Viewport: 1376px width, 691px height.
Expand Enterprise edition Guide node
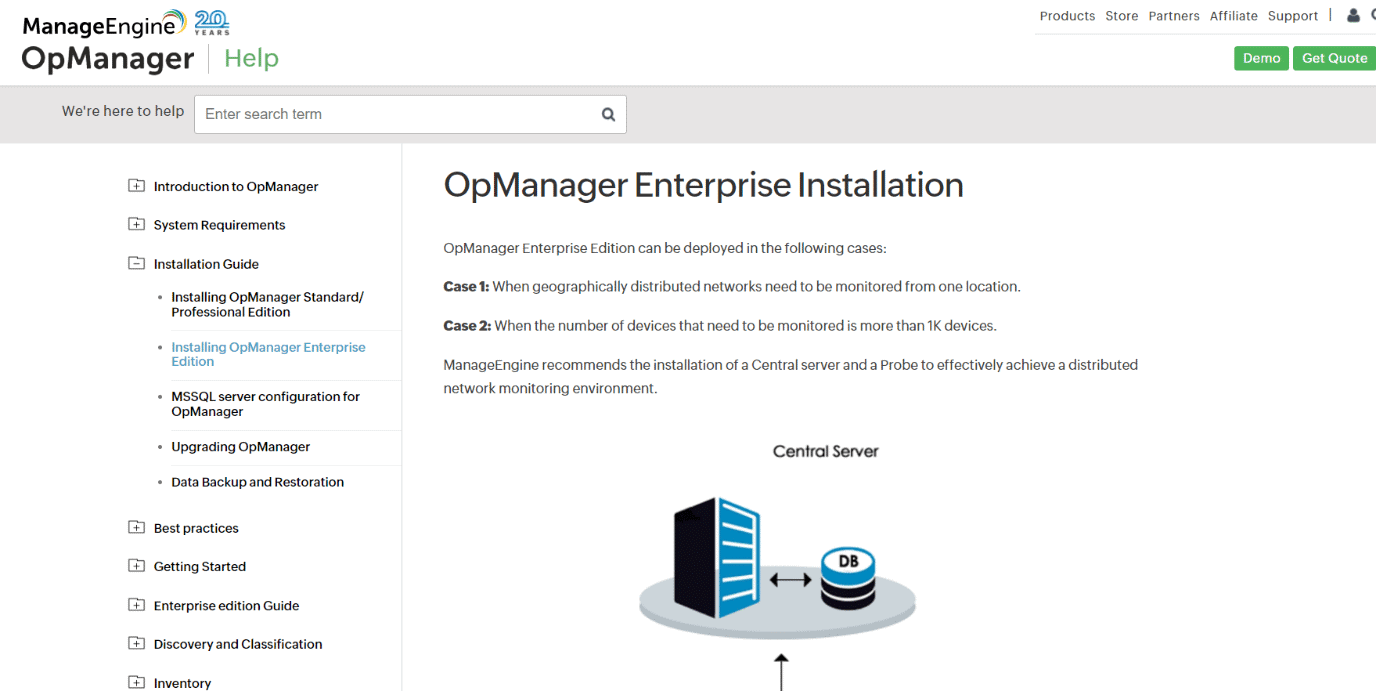tap(136, 605)
